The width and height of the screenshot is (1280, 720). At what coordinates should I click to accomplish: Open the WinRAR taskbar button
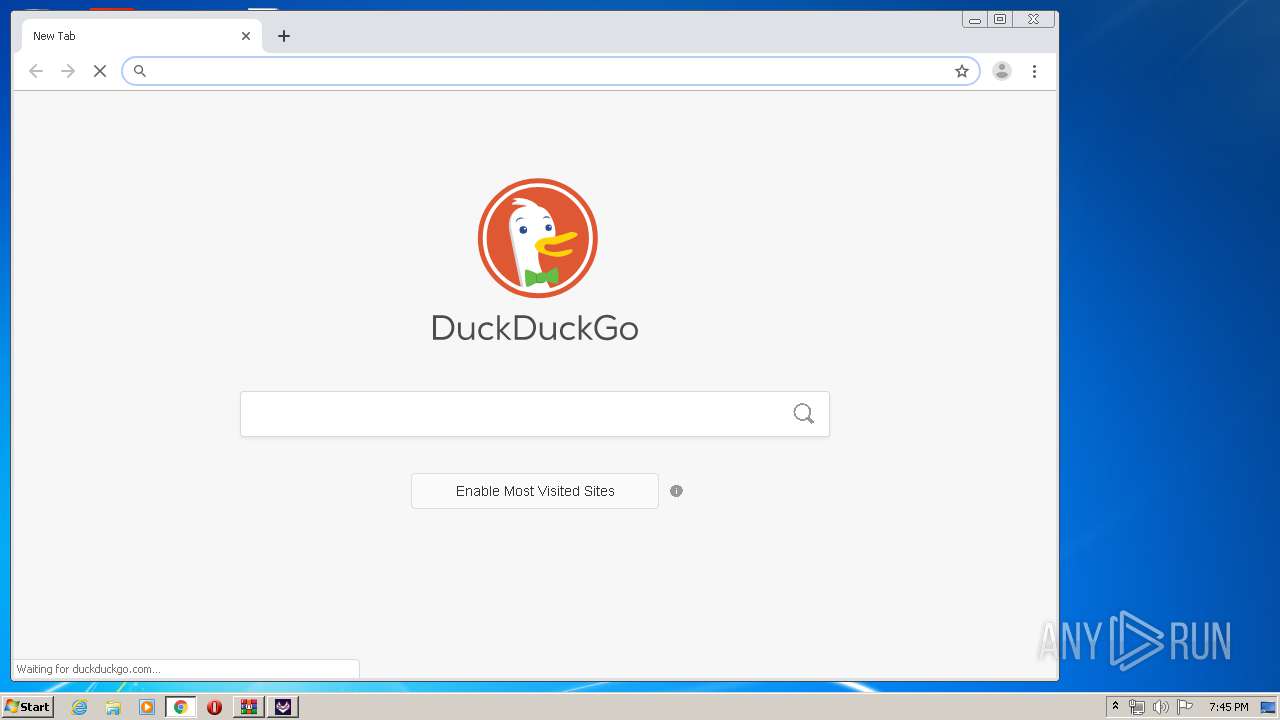248,707
